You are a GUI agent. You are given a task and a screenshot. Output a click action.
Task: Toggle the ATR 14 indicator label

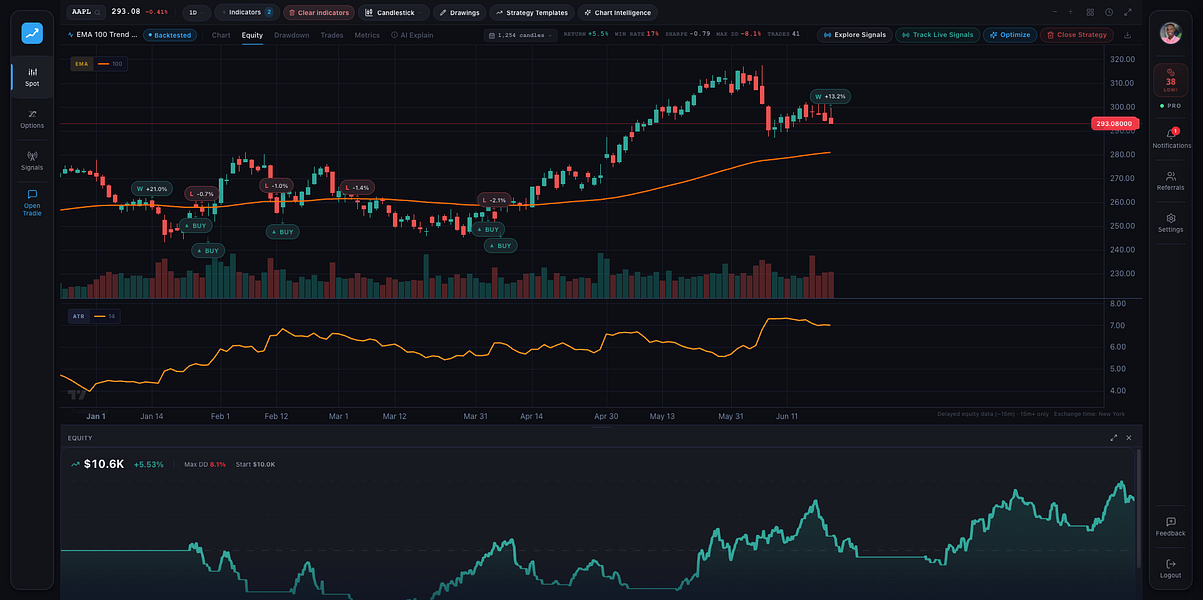click(93, 316)
